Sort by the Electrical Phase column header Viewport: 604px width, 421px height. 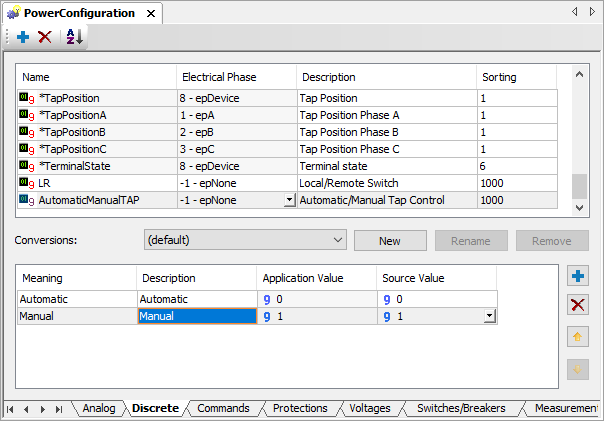(236, 77)
